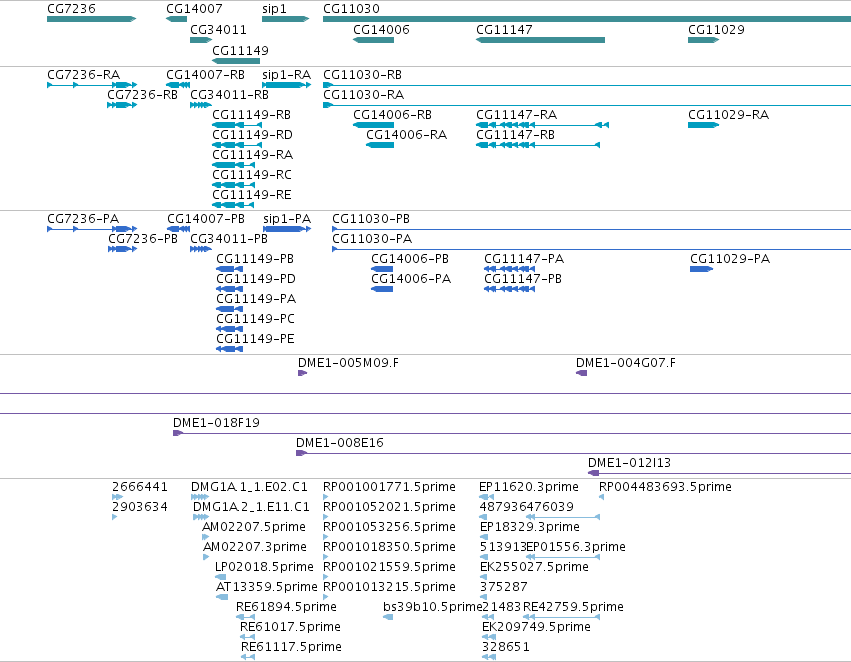Select protein label CG7236-PB
This screenshot has width=851, height=662.
click(x=143, y=239)
